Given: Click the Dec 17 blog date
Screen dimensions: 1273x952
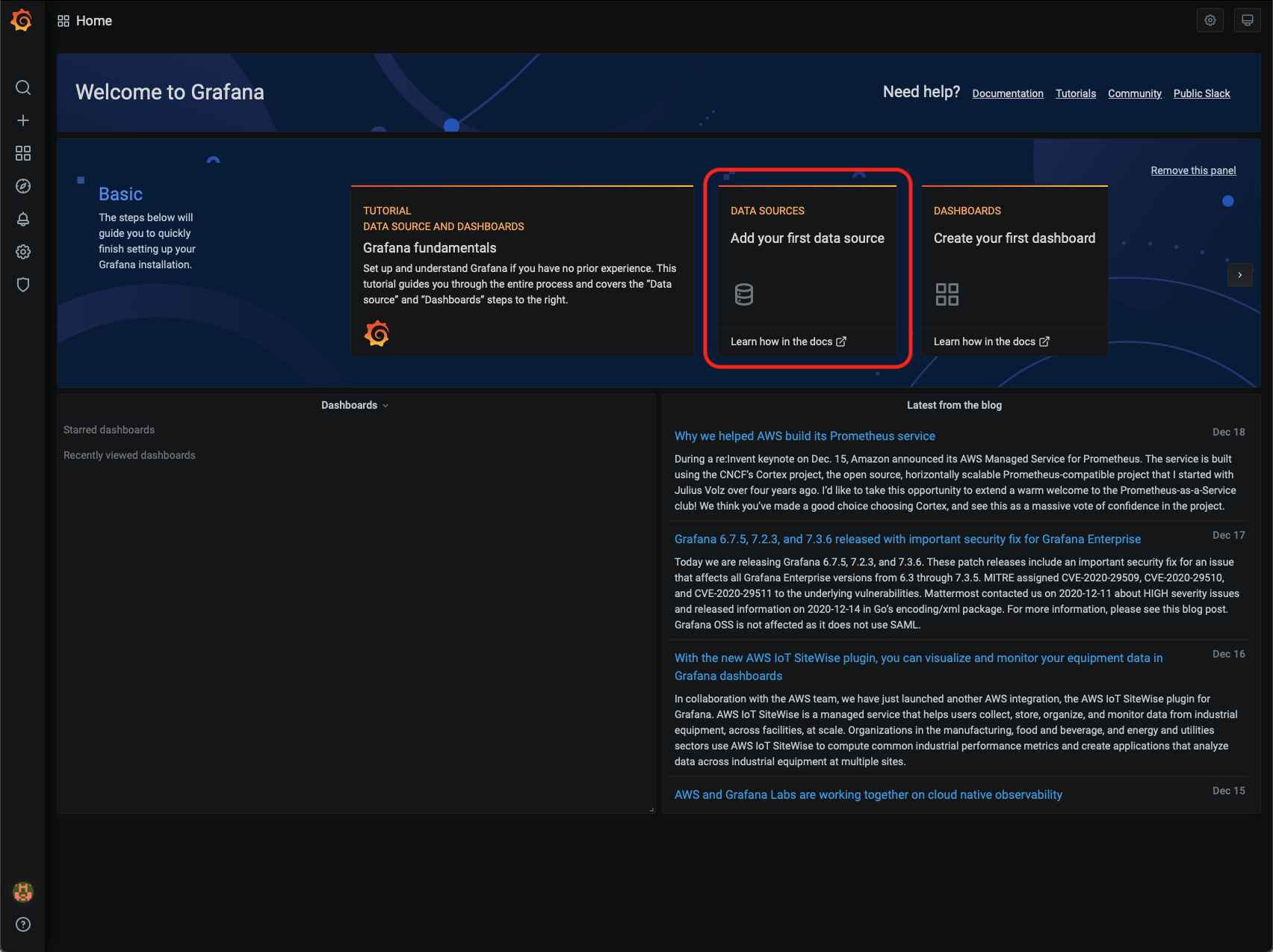Looking at the screenshot, I should click(1228, 535).
